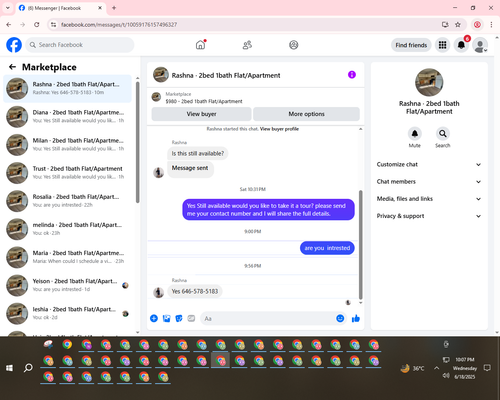Click the message text input Aa
The height and width of the screenshot is (400, 500).
267,319
